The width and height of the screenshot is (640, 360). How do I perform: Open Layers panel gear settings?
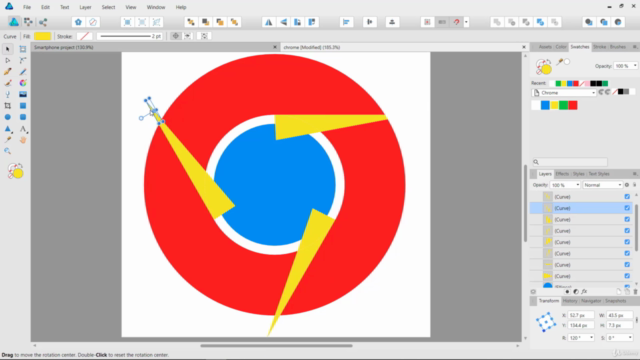point(627,185)
